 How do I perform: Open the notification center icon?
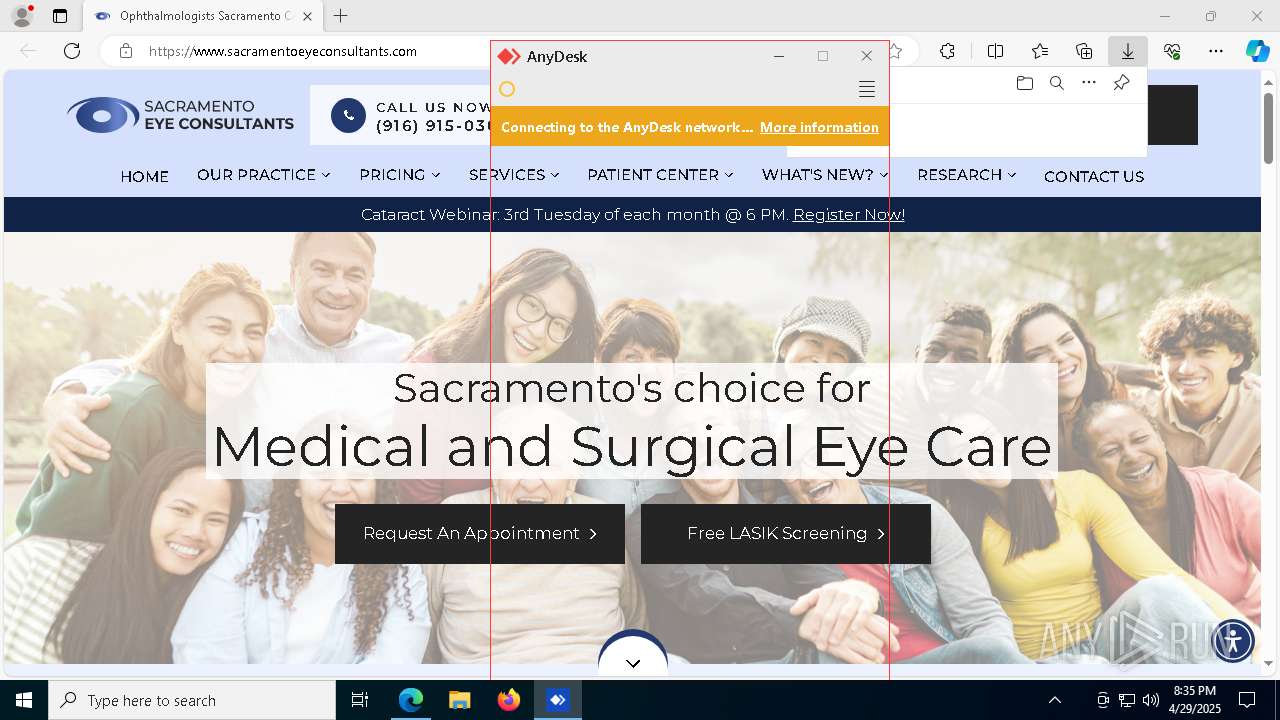[x=1247, y=700]
